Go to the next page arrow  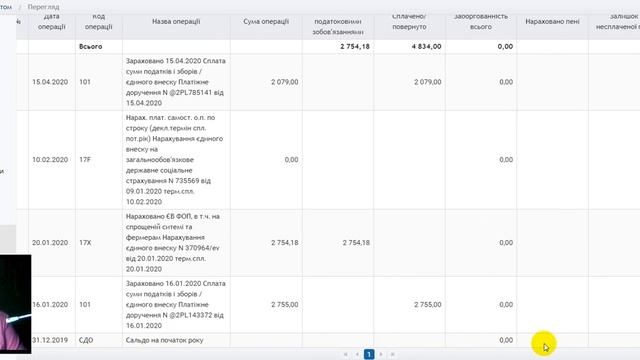381,354
